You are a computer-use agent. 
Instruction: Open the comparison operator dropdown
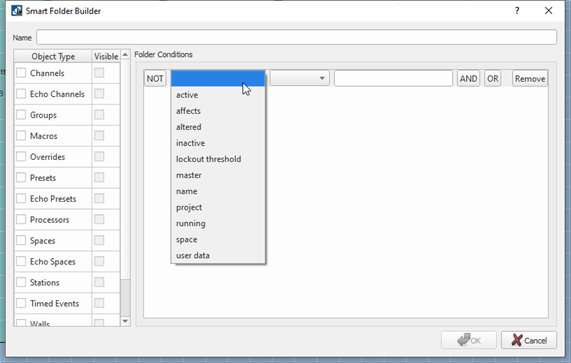300,78
